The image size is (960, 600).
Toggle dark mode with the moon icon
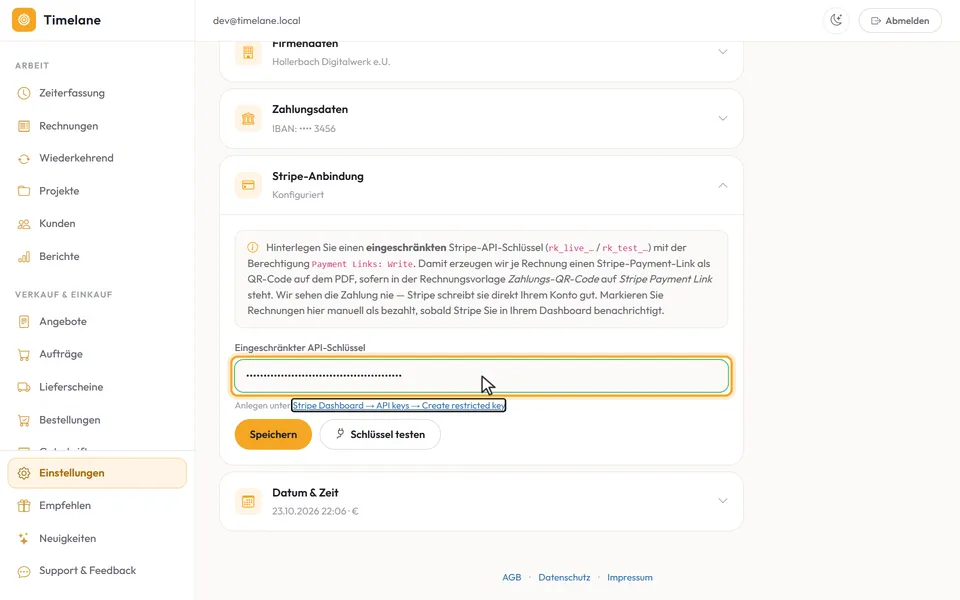pos(836,20)
